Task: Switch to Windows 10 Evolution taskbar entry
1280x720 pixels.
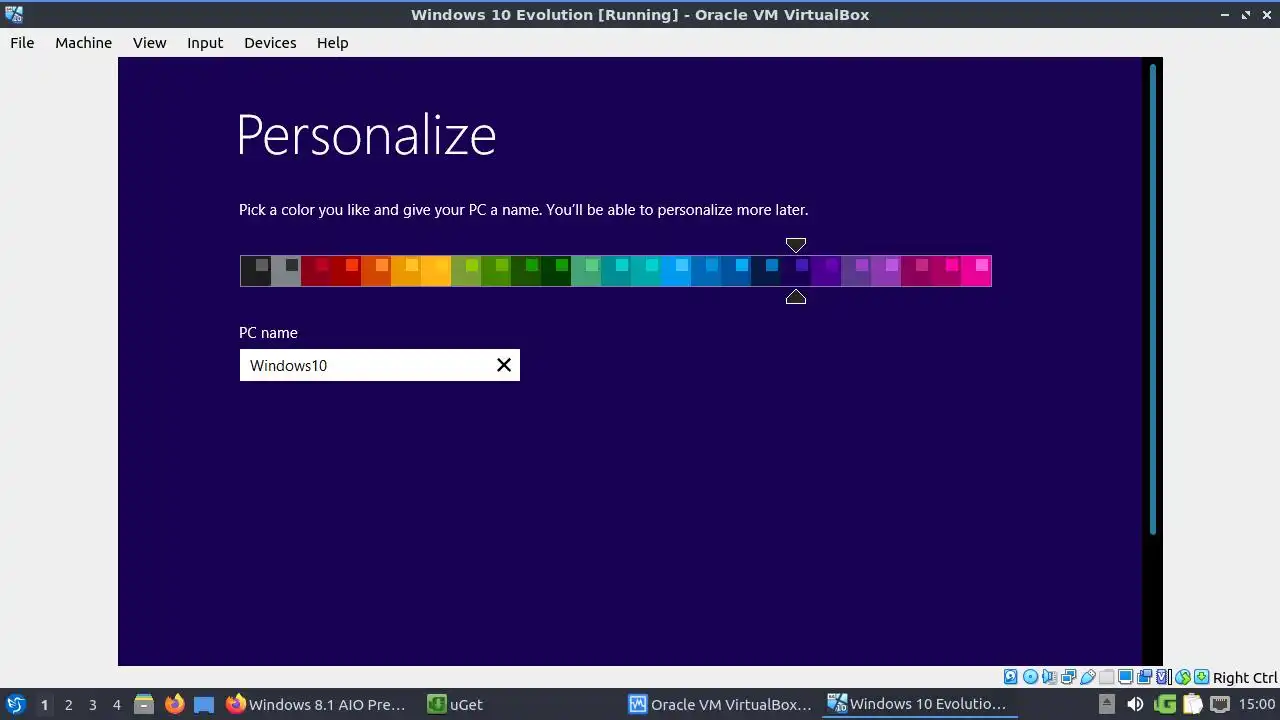Action: [x=921, y=704]
